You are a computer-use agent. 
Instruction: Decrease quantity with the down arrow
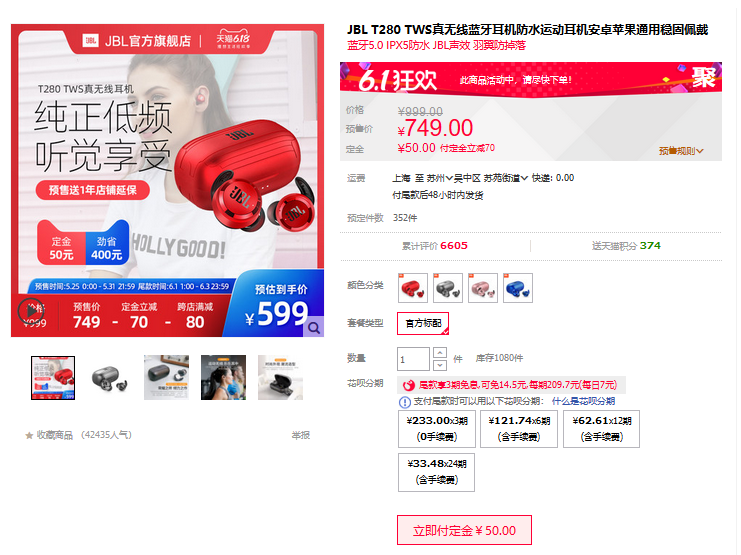439,365
